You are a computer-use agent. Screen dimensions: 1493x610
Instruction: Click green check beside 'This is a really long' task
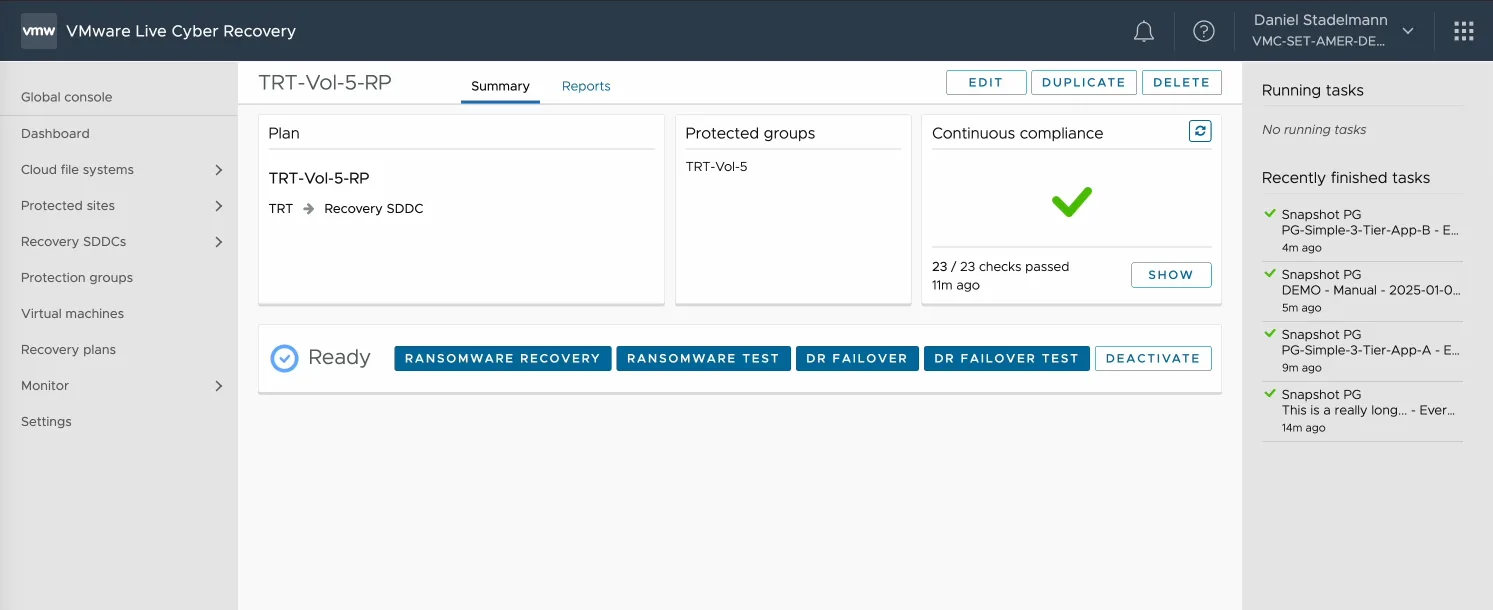coord(1270,394)
